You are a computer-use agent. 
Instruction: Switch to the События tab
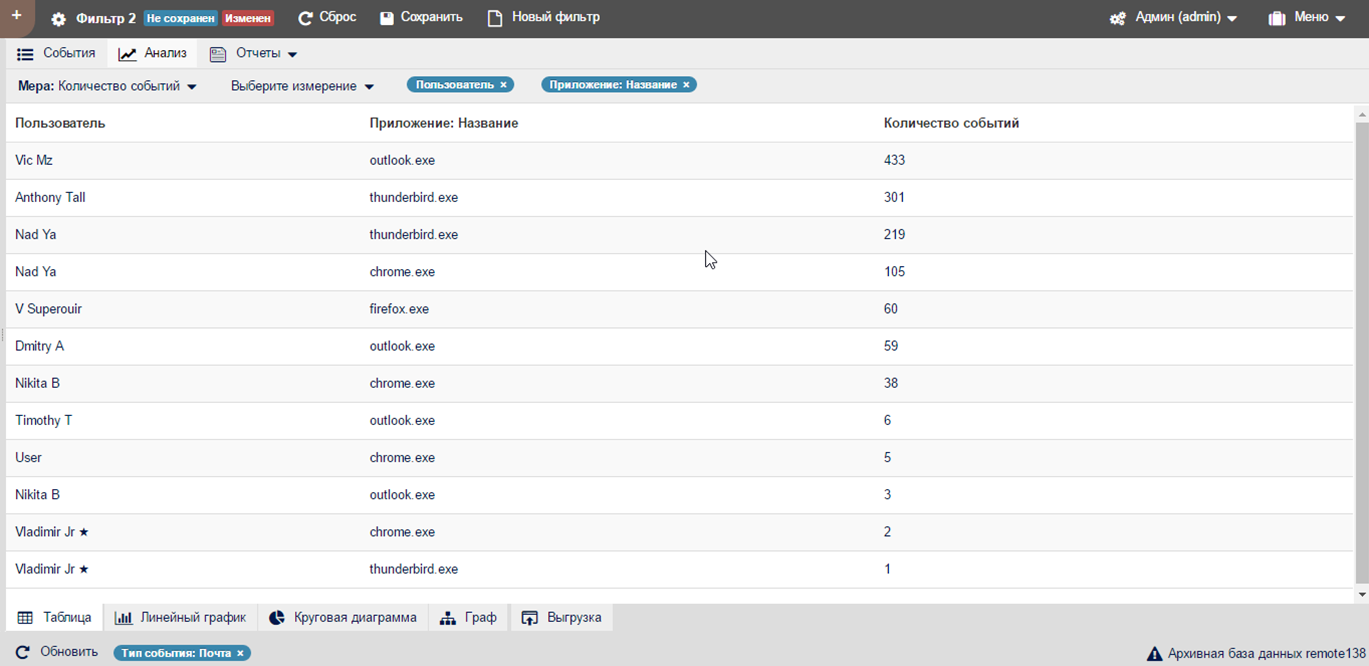click(57, 54)
